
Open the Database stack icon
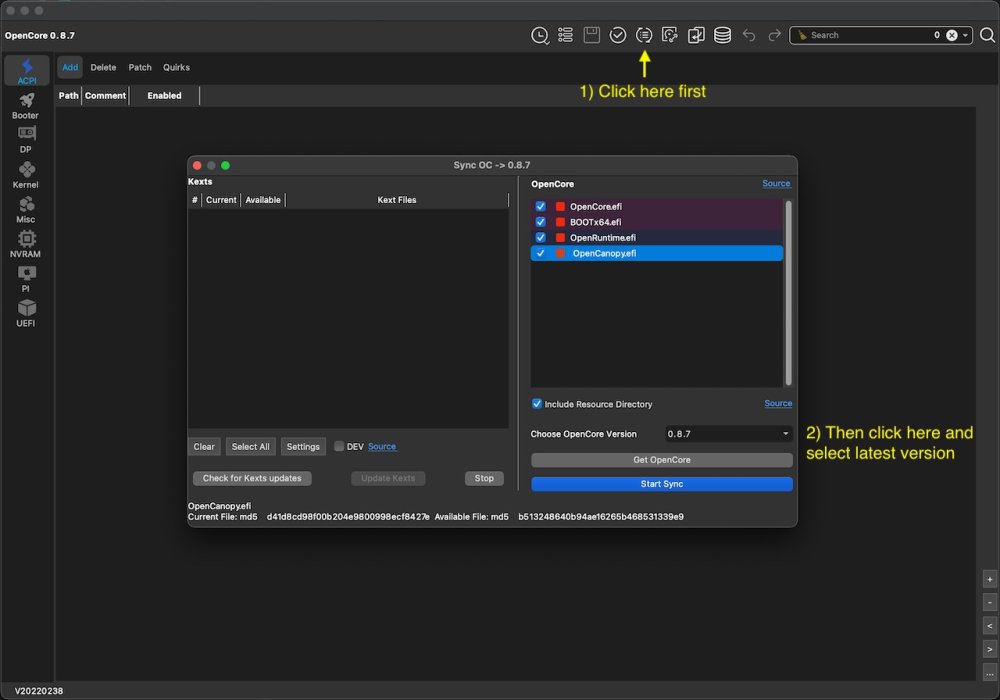coord(722,35)
